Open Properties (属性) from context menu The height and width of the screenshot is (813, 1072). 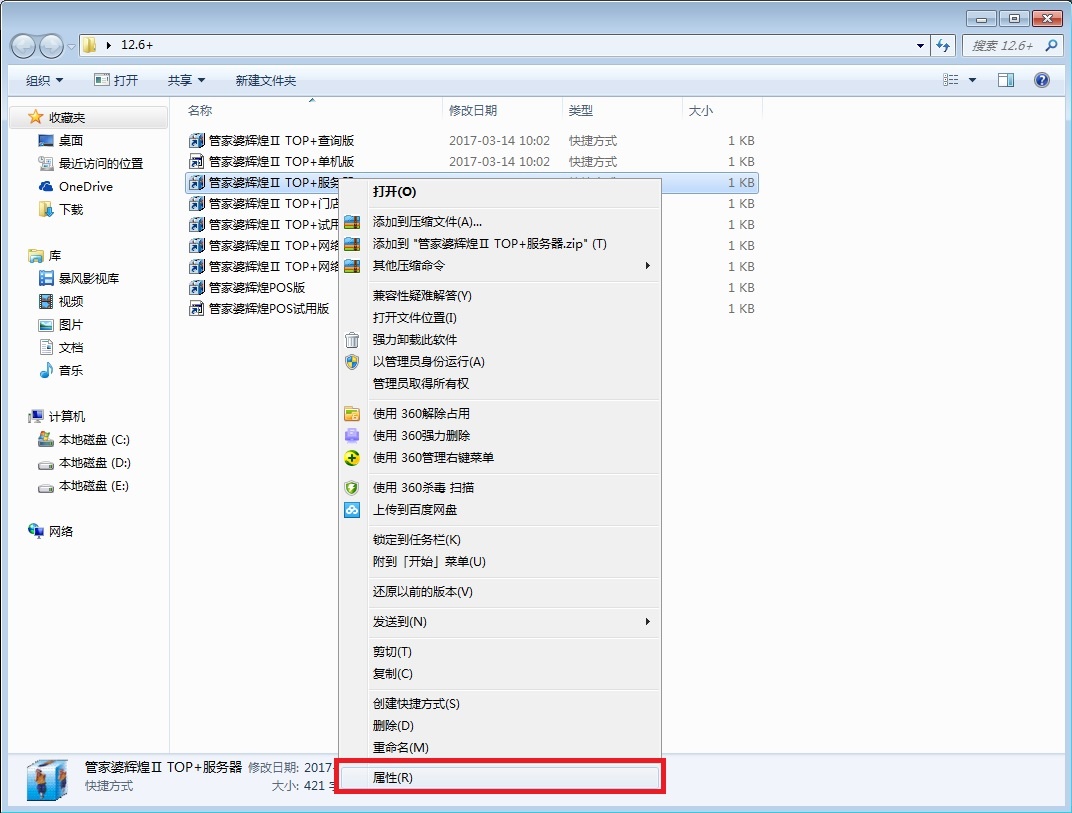point(500,777)
